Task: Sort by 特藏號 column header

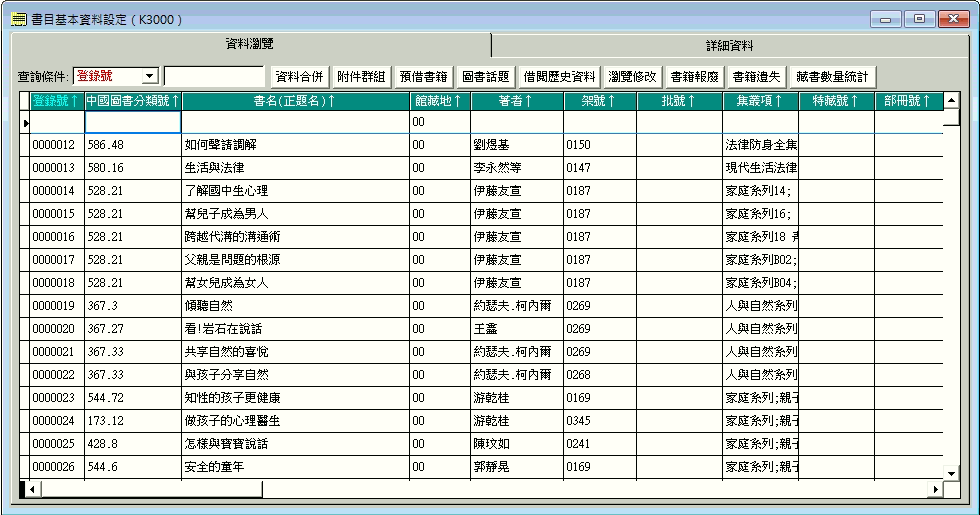Action: pos(836,101)
